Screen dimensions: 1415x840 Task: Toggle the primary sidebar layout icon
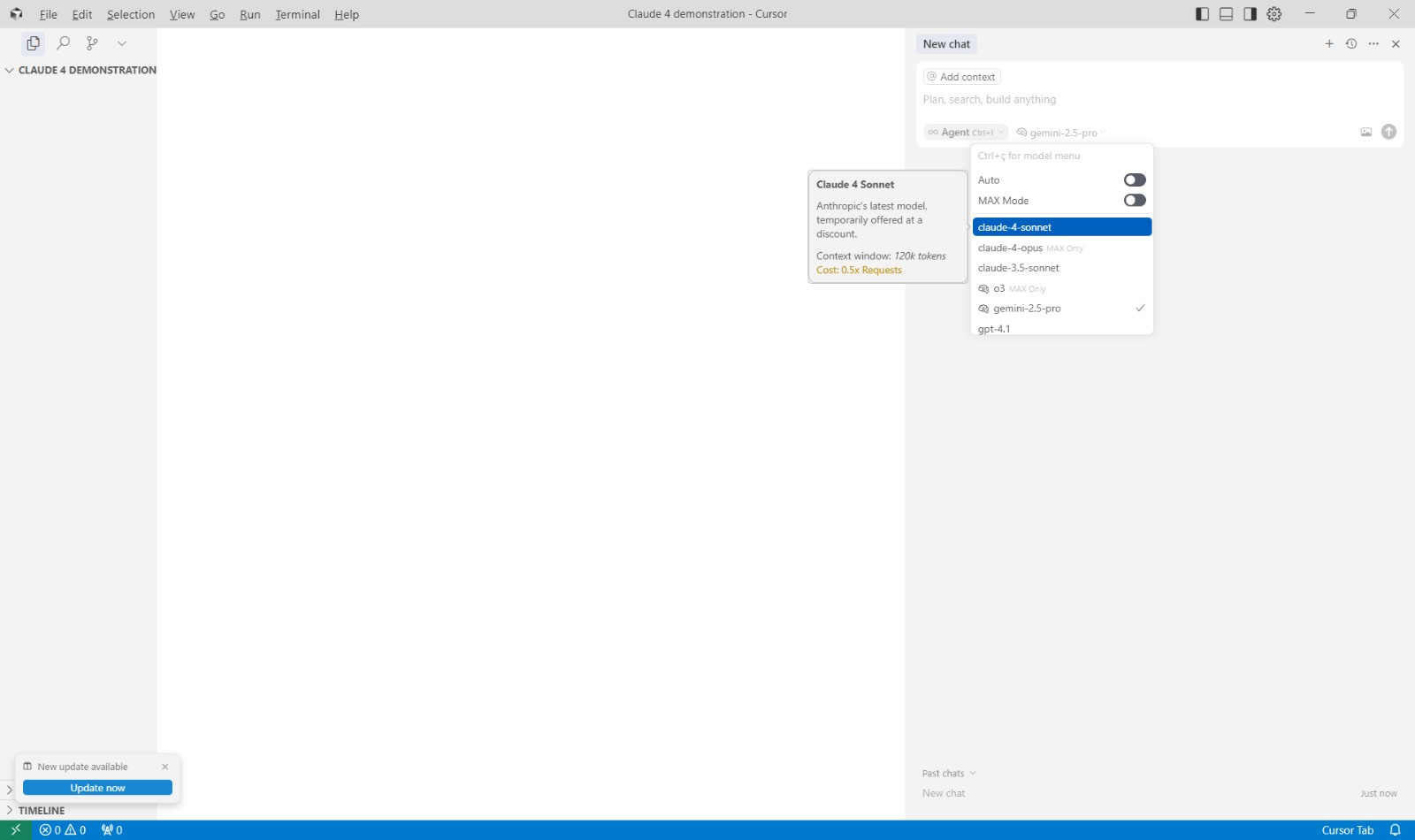pos(1202,14)
